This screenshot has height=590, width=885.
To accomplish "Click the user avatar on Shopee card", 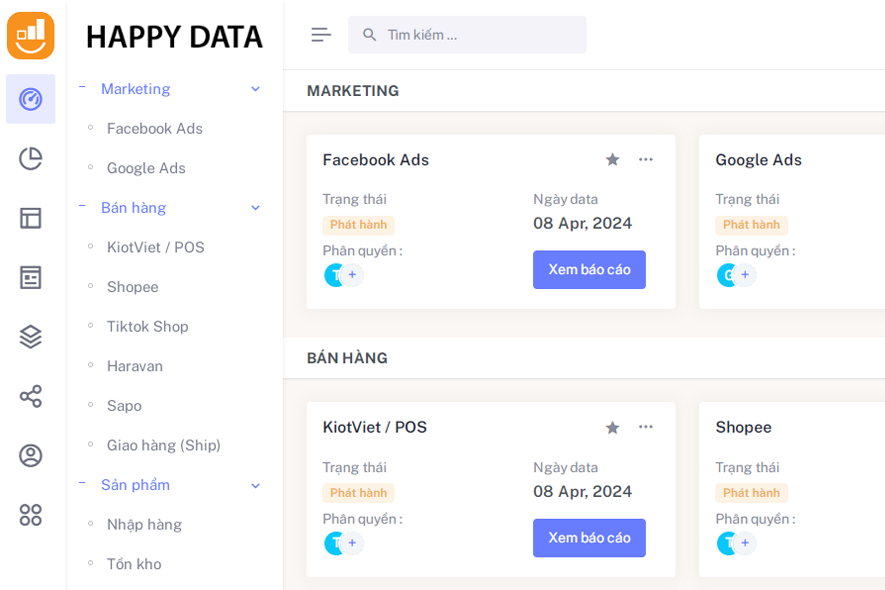I will 726,543.
